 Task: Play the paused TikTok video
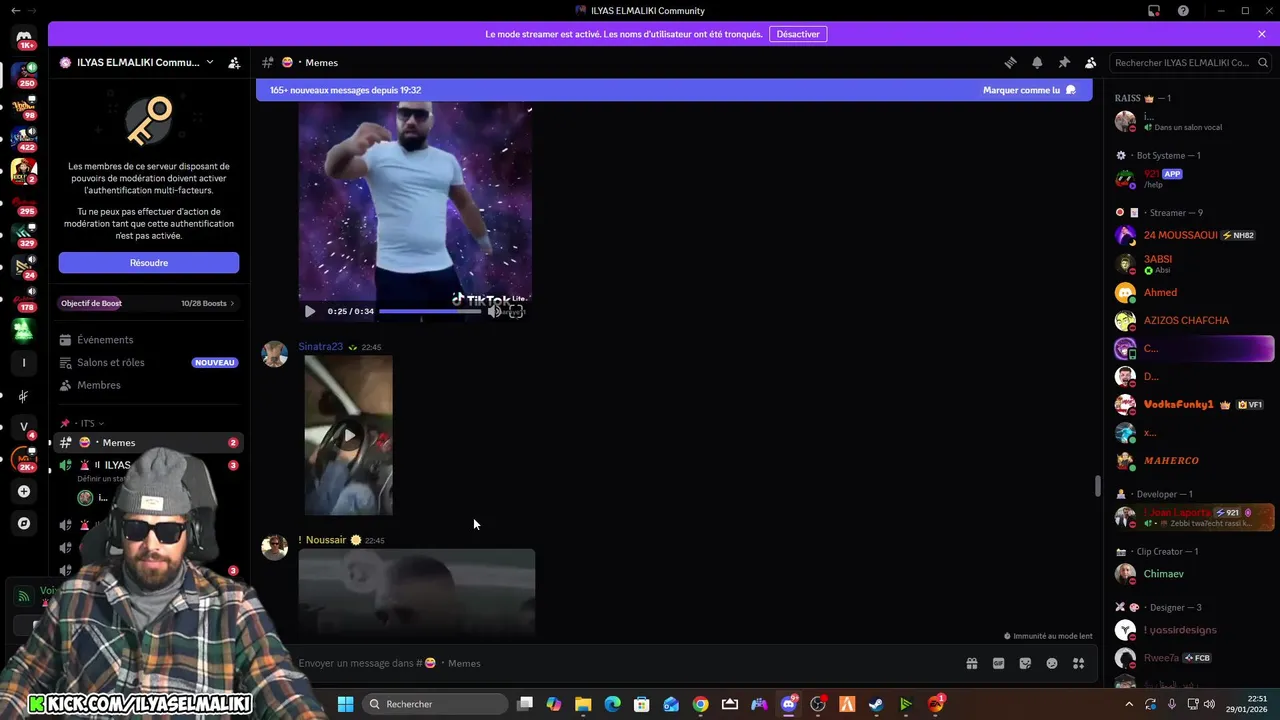click(x=310, y=311)
